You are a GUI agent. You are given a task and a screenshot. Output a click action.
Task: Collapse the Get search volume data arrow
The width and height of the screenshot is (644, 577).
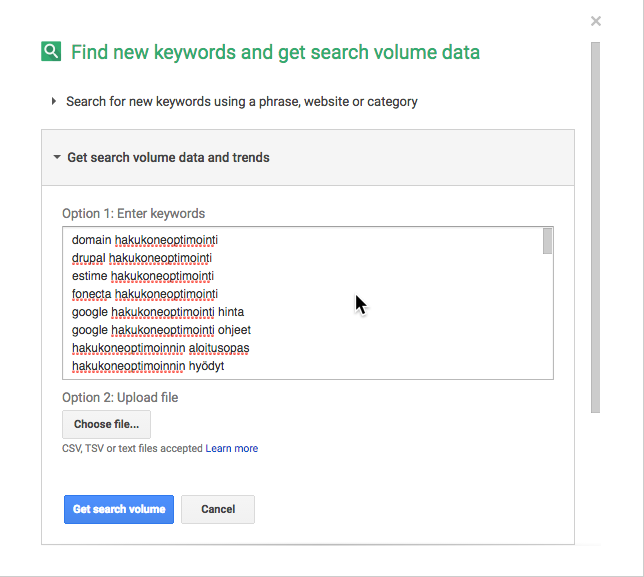[x=57, y=157]
